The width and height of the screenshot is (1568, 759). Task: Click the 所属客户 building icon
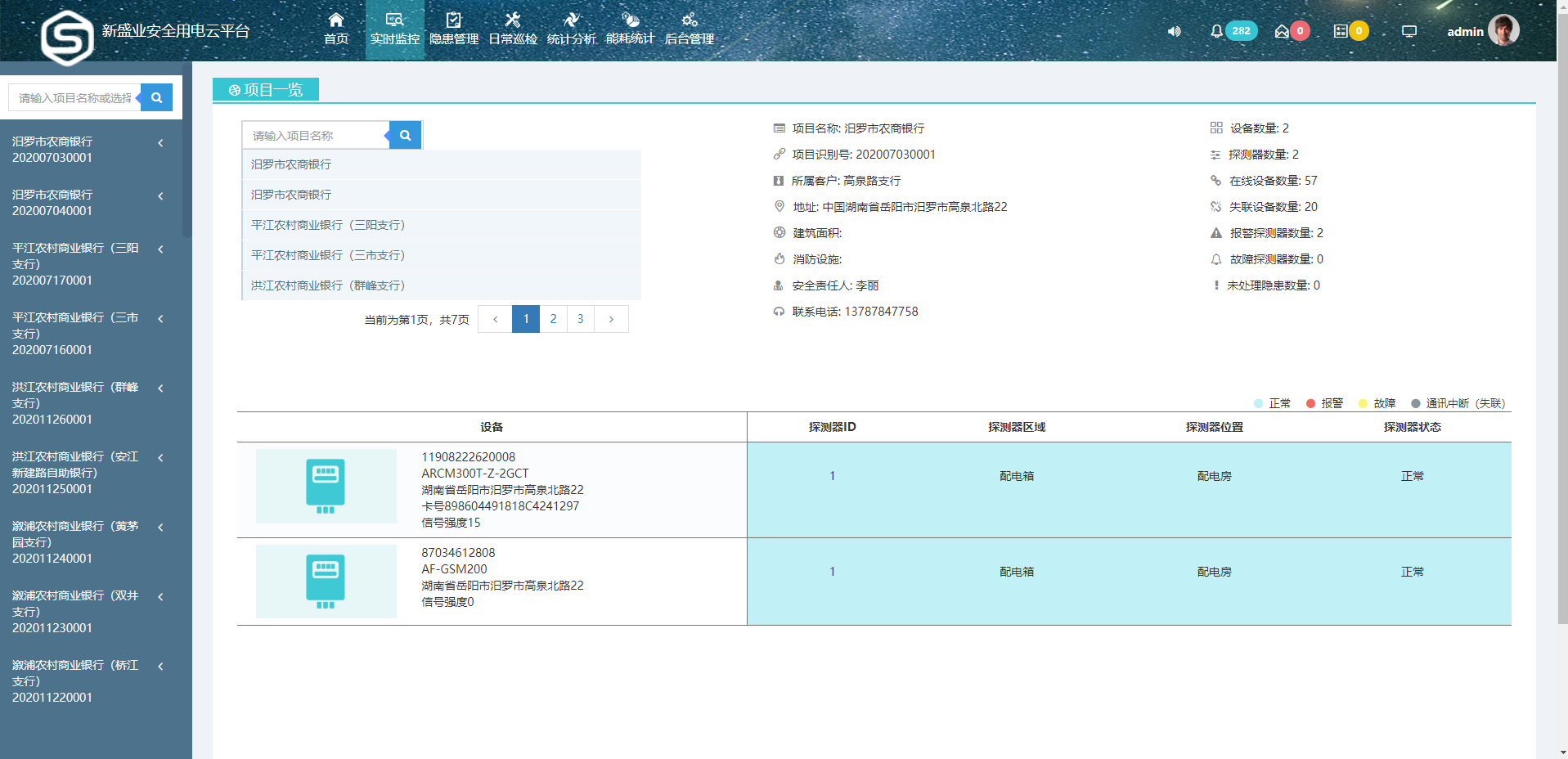pos(779,181)
